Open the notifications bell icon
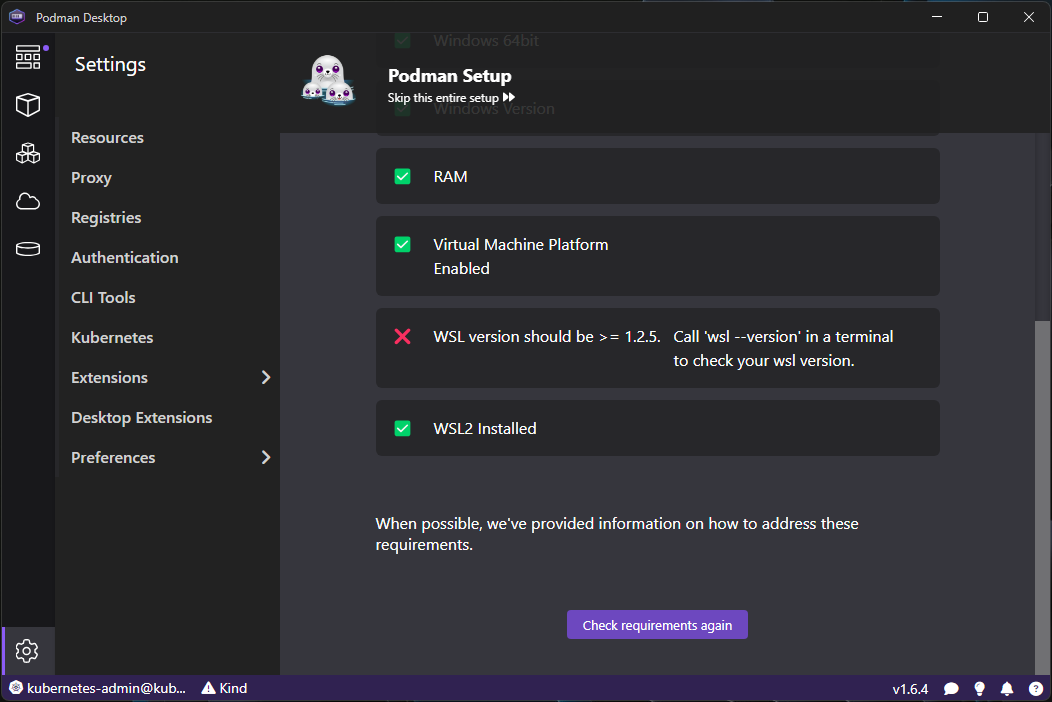The width and height of the screenshot is (1052, 702). [1007, 689]
